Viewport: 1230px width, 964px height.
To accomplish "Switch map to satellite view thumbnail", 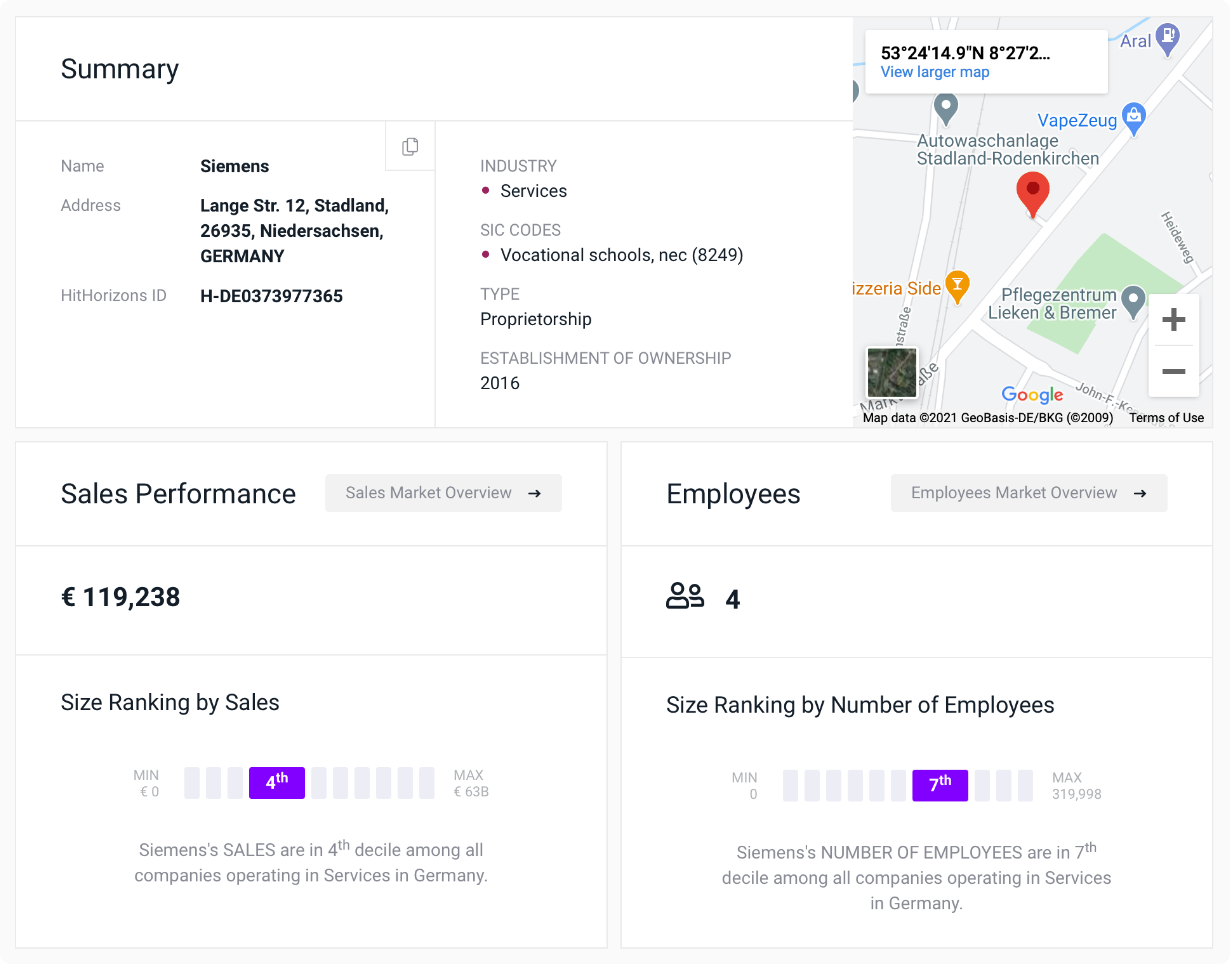I will coord(892,372).
